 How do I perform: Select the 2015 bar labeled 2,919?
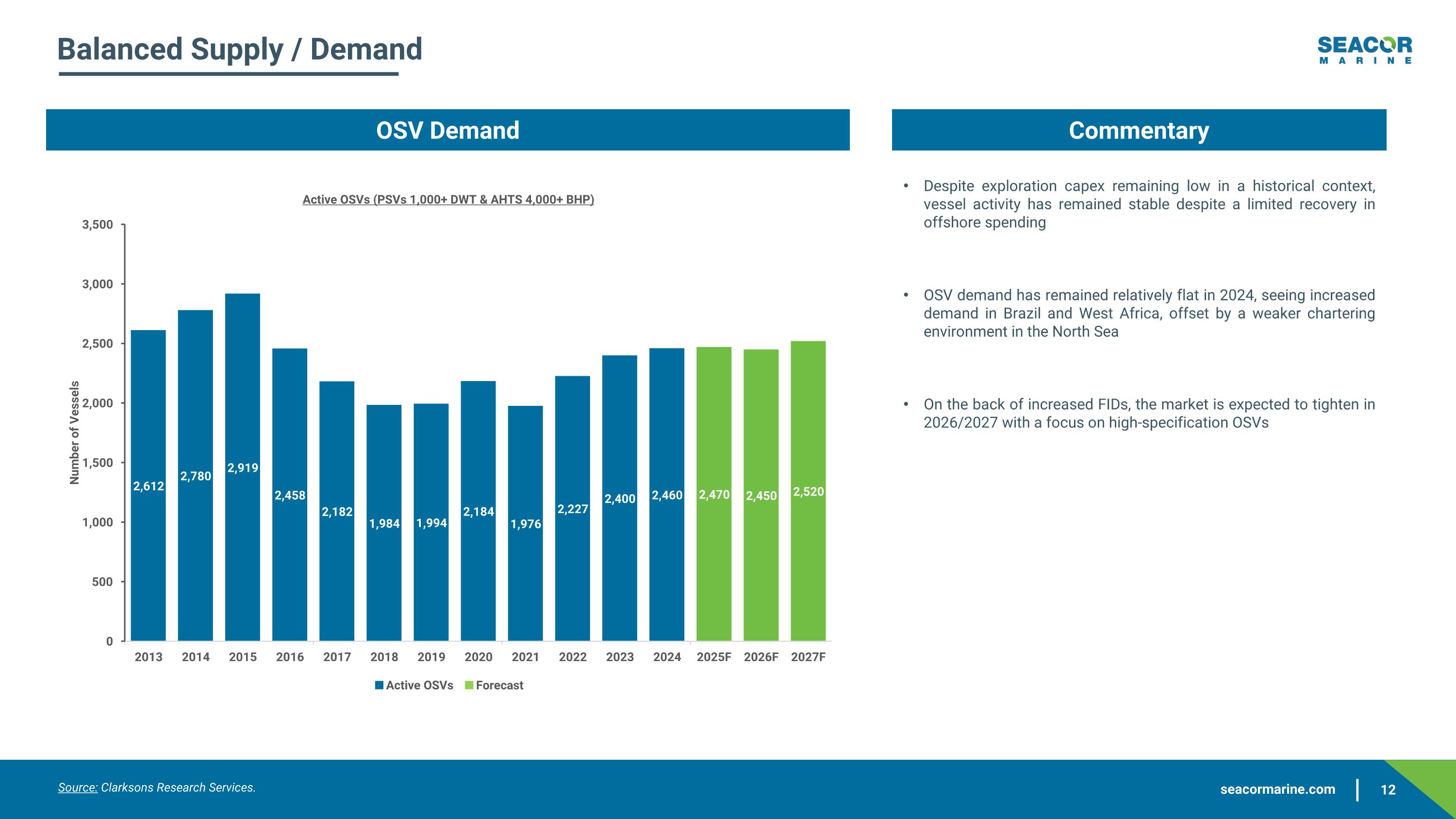pos(243,467)
